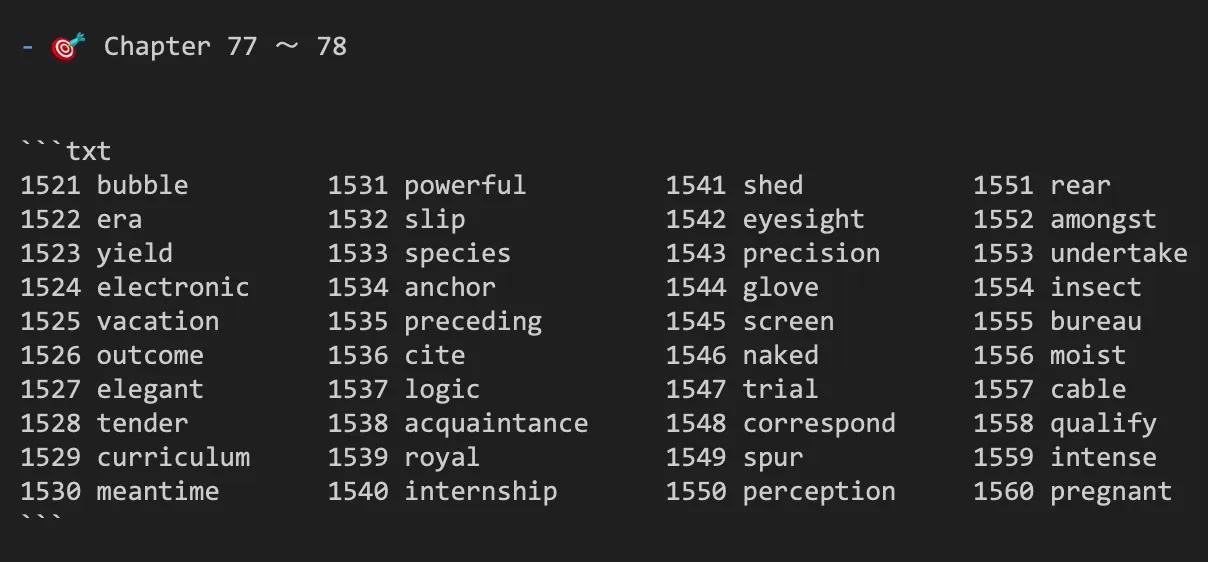This screenshot has width=1208, height=562.
Task: Click the word pregnant at 1560
Action: pos(1111,491)
